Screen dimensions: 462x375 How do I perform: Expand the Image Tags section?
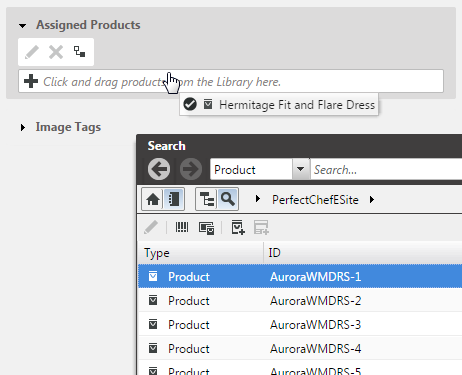pos(23,127)
